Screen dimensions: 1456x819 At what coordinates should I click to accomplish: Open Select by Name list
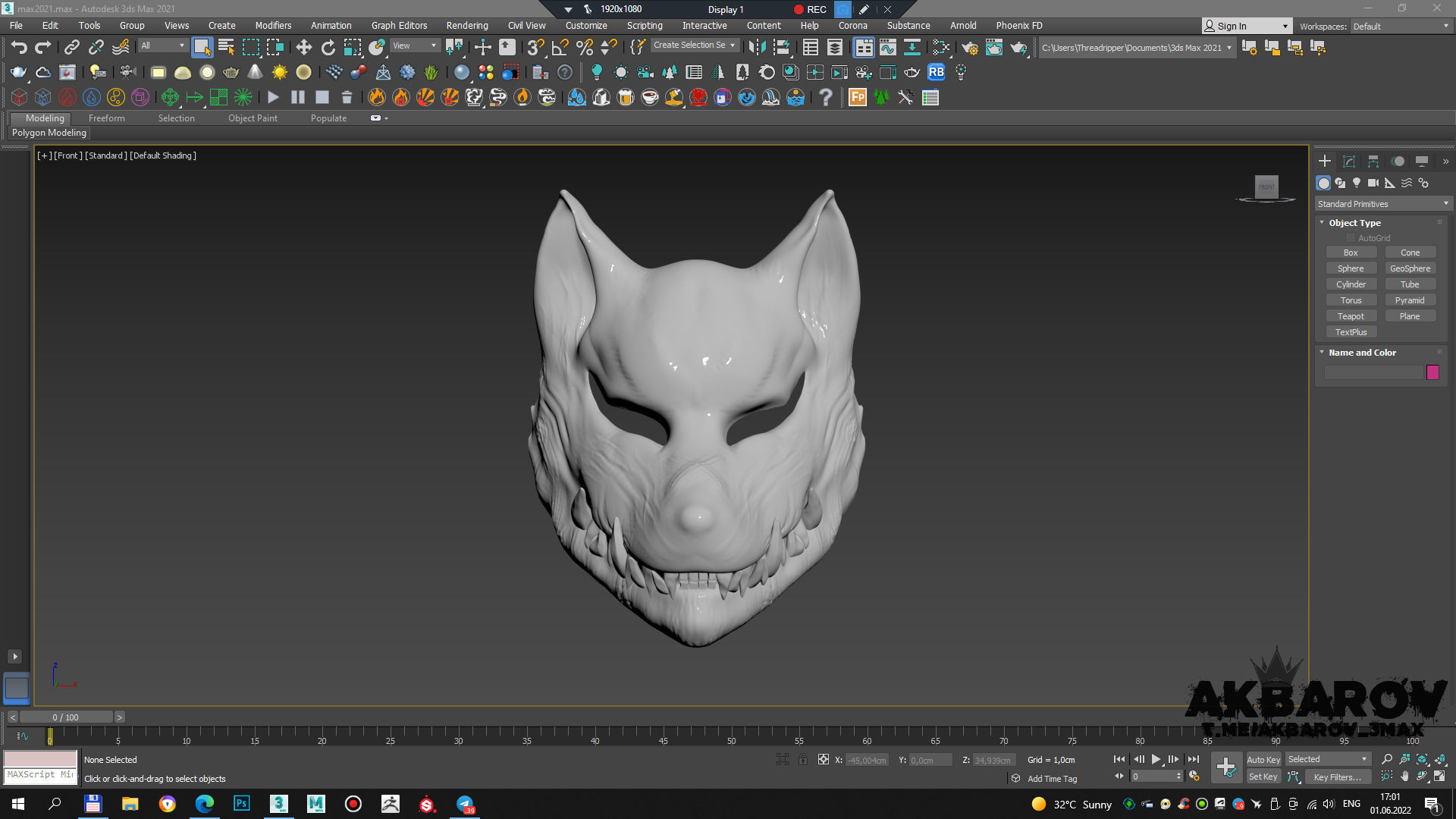pos(226,47)
